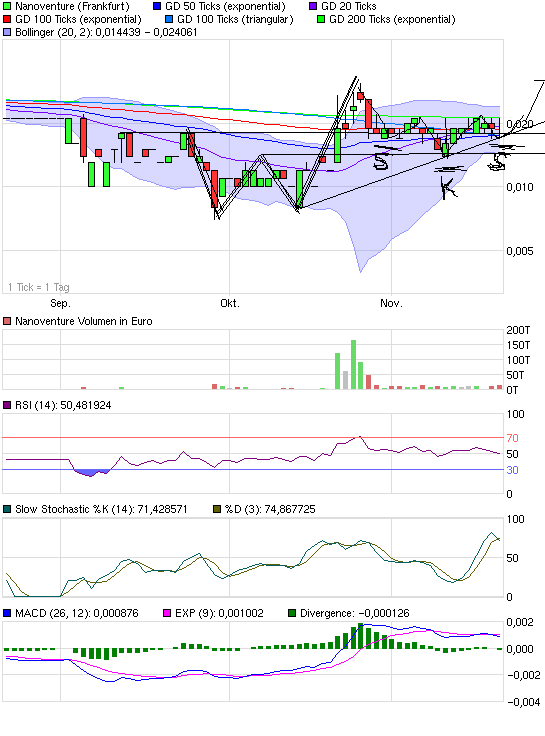The image size is (545, 736).
Task: Click the magenta EXP (9) legend swatch
Action: pyautogui.click(x=167, y=613)
